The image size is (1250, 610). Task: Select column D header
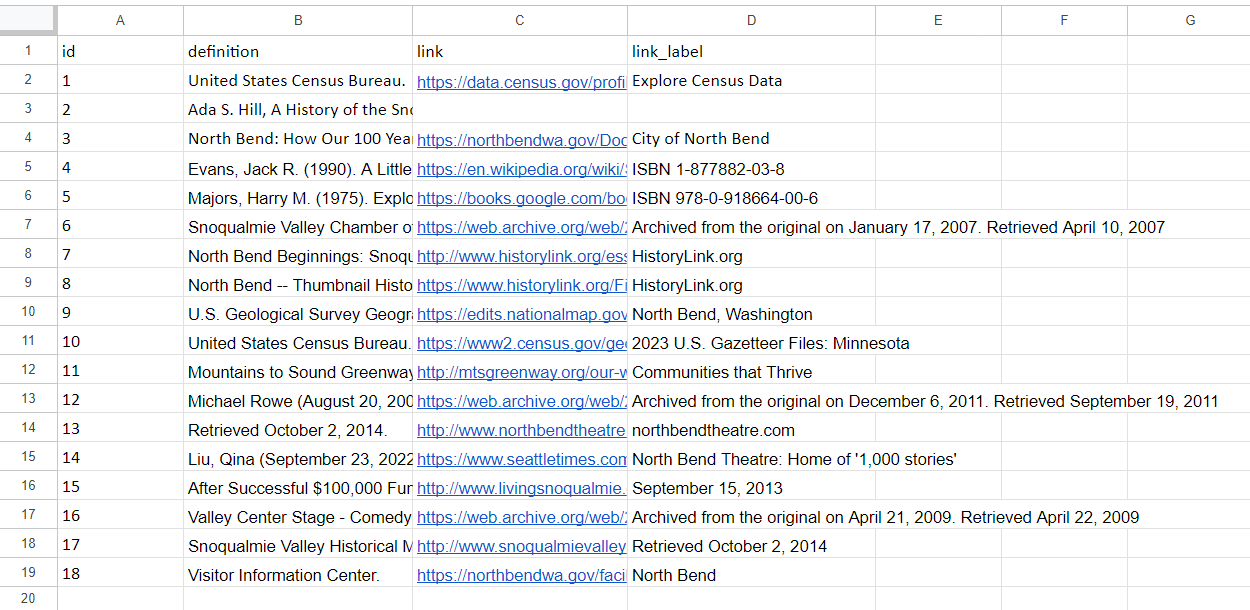pos(752,20)
